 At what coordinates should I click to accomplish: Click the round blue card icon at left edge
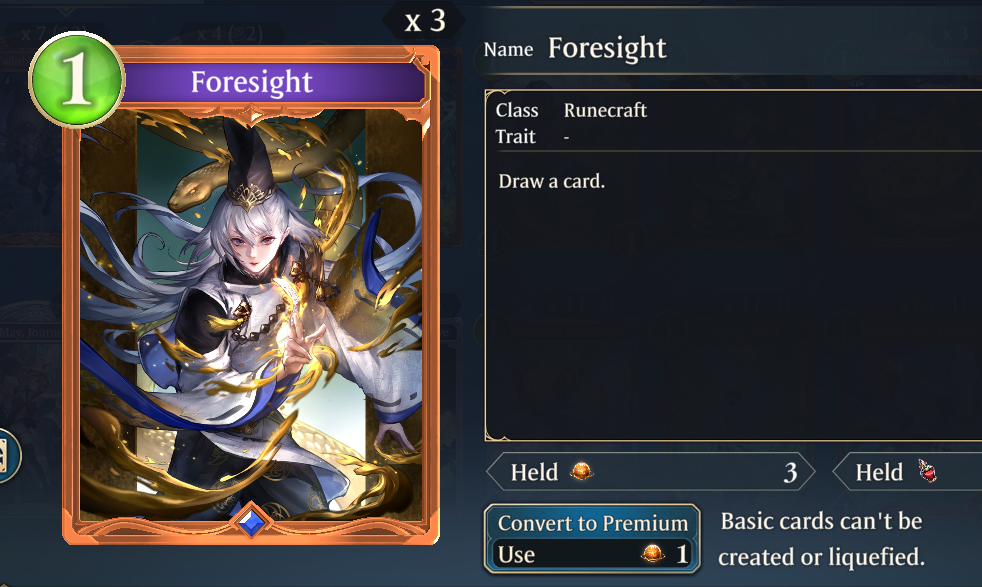point(9,455)
